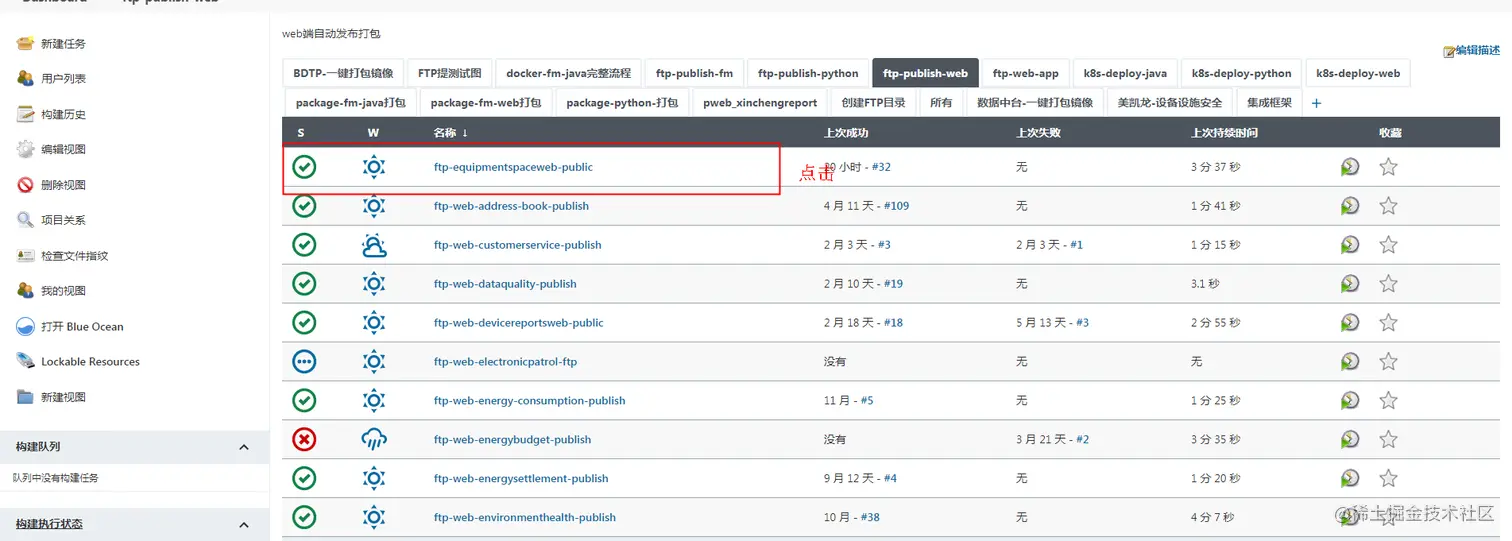The width and height of the screenshot is (1512, 541).
Task: Sort table by 名称 column header
Action: click(x=451, y=132)
